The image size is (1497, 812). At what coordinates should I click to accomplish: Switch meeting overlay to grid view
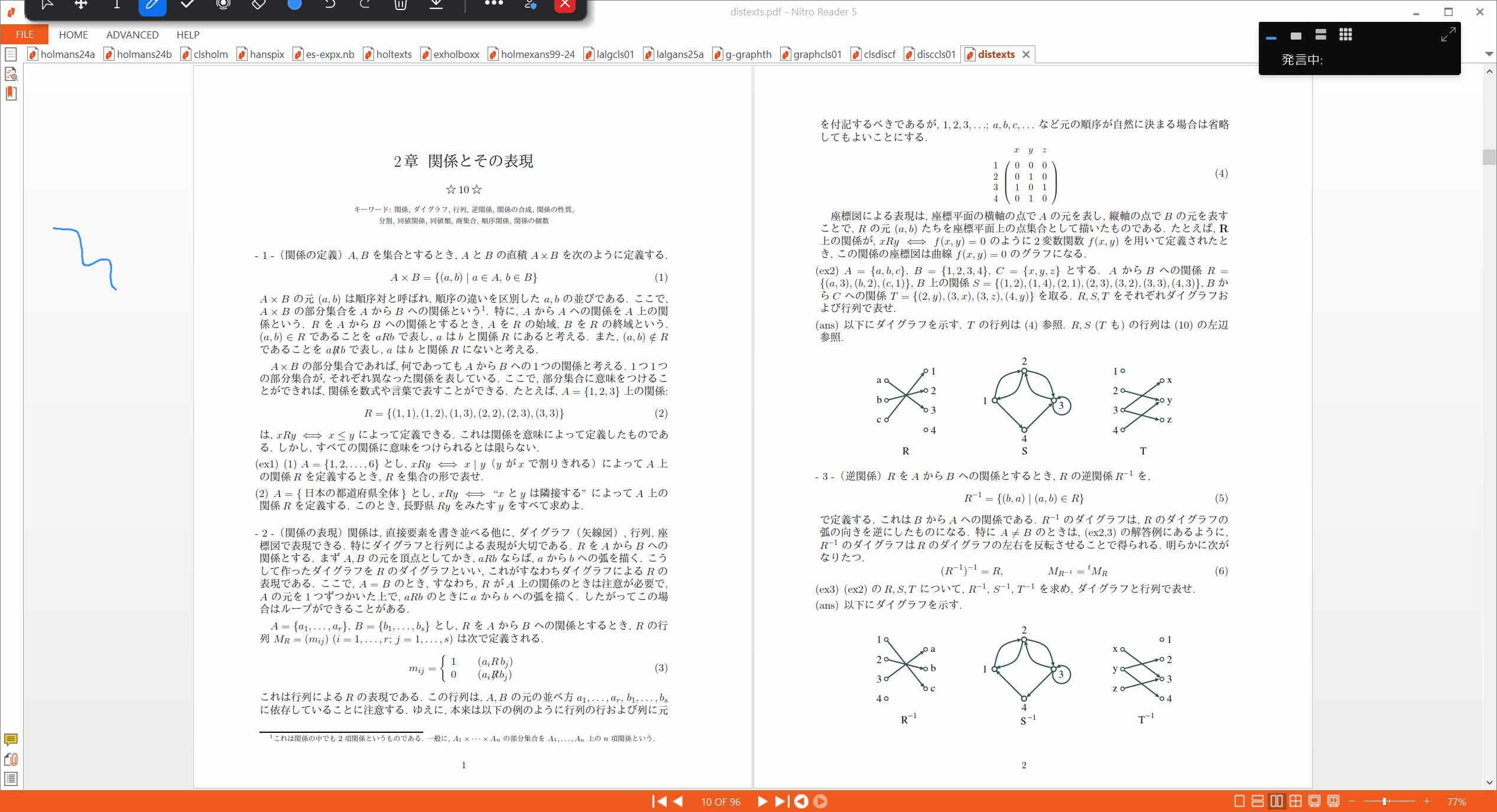click(x=1346, y=35)
